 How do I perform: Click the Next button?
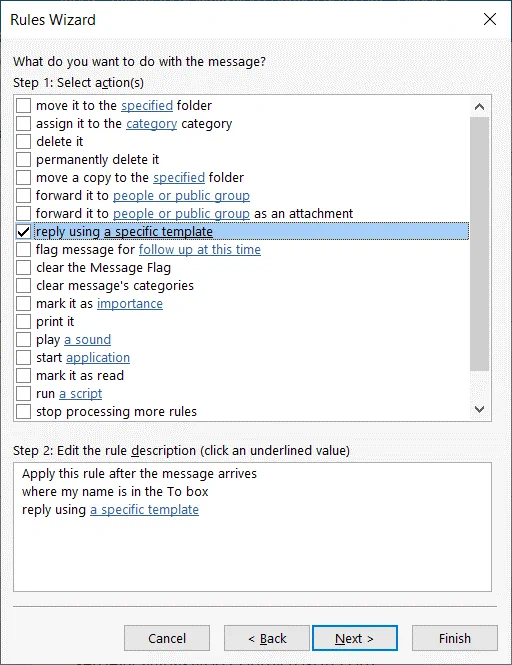[355, 638]
